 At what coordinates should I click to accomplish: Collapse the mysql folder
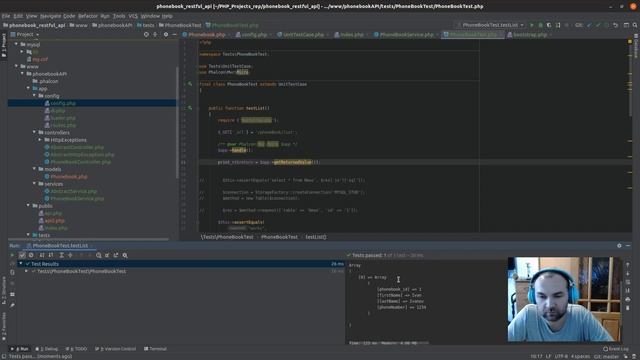[16, 44]
